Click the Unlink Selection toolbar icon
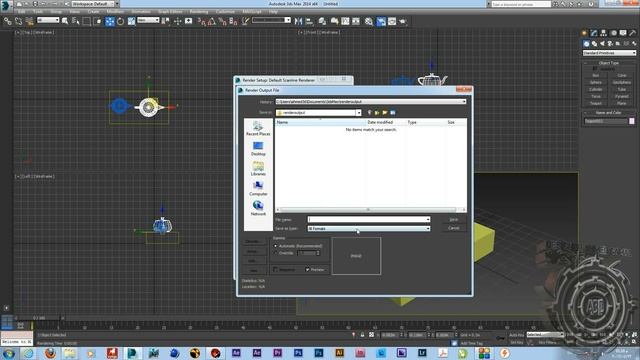The height and width of the screenshot is (360, 640). [x=18, y=21]
